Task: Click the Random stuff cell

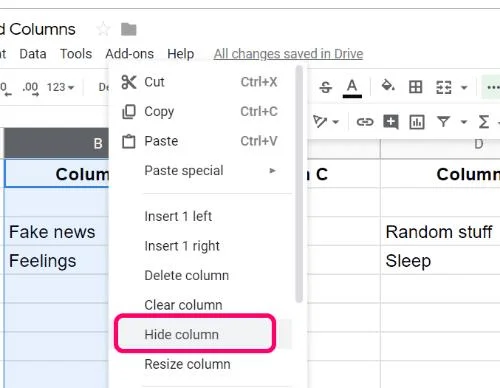Action: coord(440,232)
